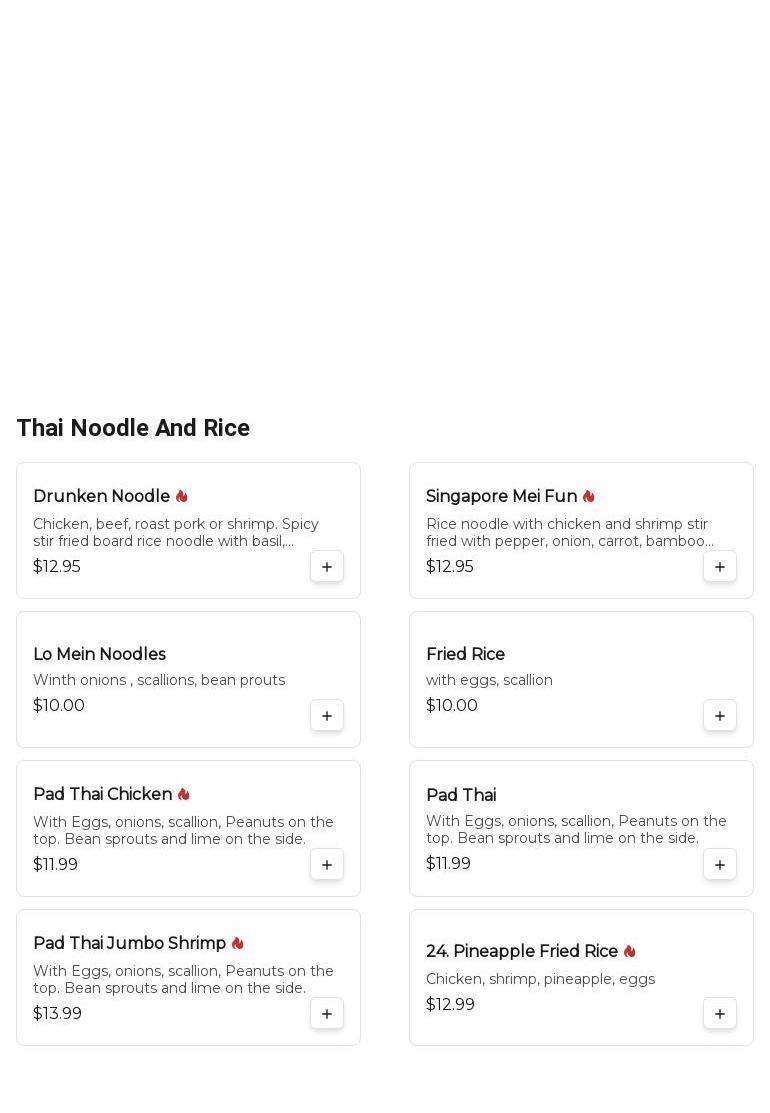Click plus button for Pad Thai
The image size is (770, 1113).
coord(720,865)
